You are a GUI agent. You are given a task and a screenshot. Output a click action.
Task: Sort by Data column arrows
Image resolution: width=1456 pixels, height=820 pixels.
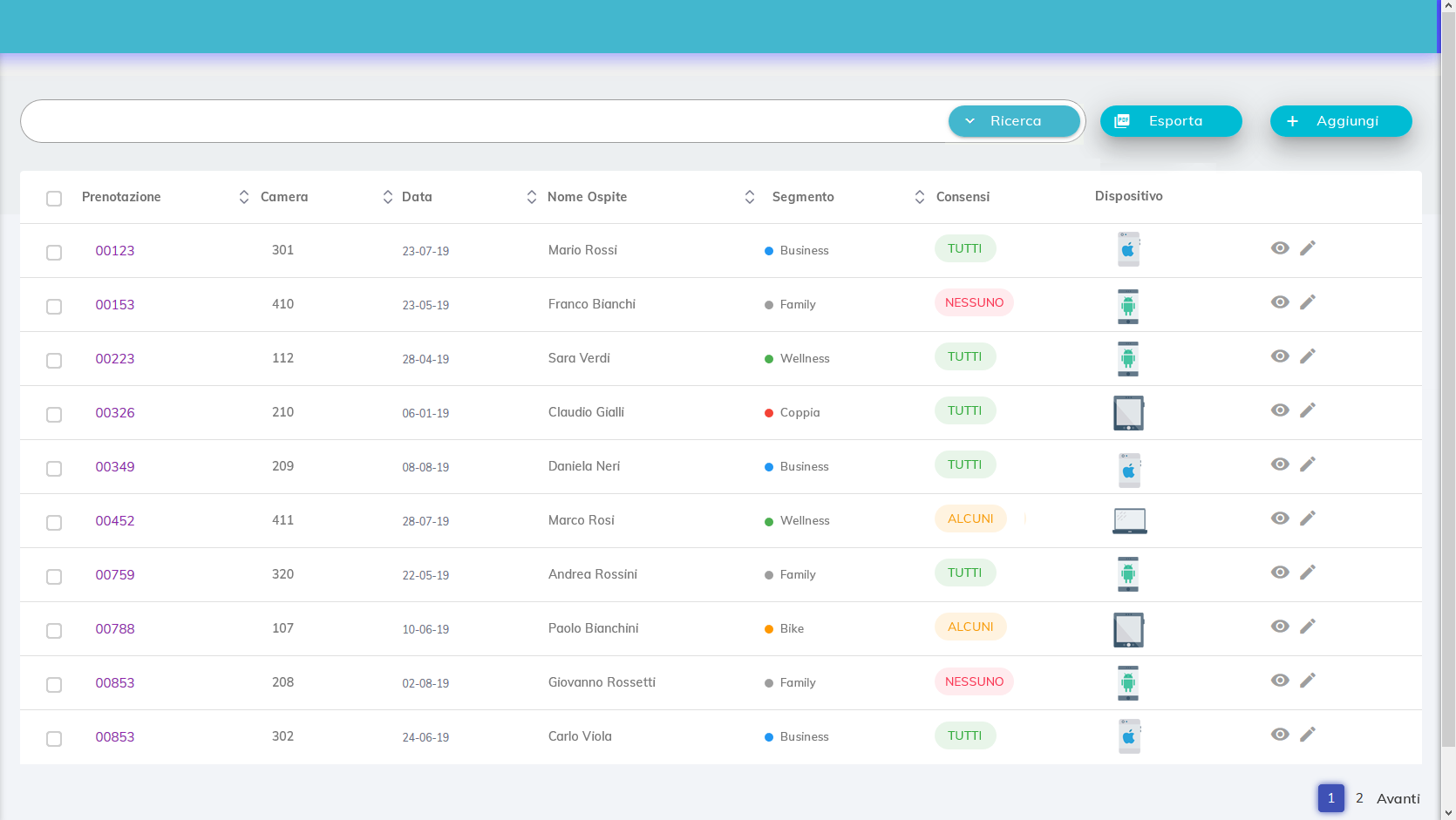(x=532, y=198)
